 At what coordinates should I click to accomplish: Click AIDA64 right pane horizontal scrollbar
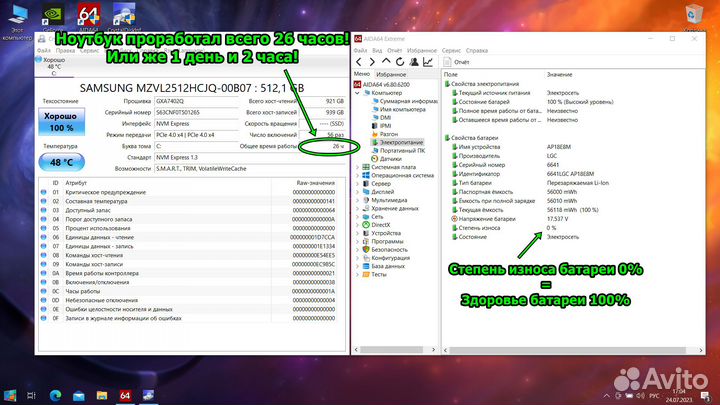coord(568,350)
